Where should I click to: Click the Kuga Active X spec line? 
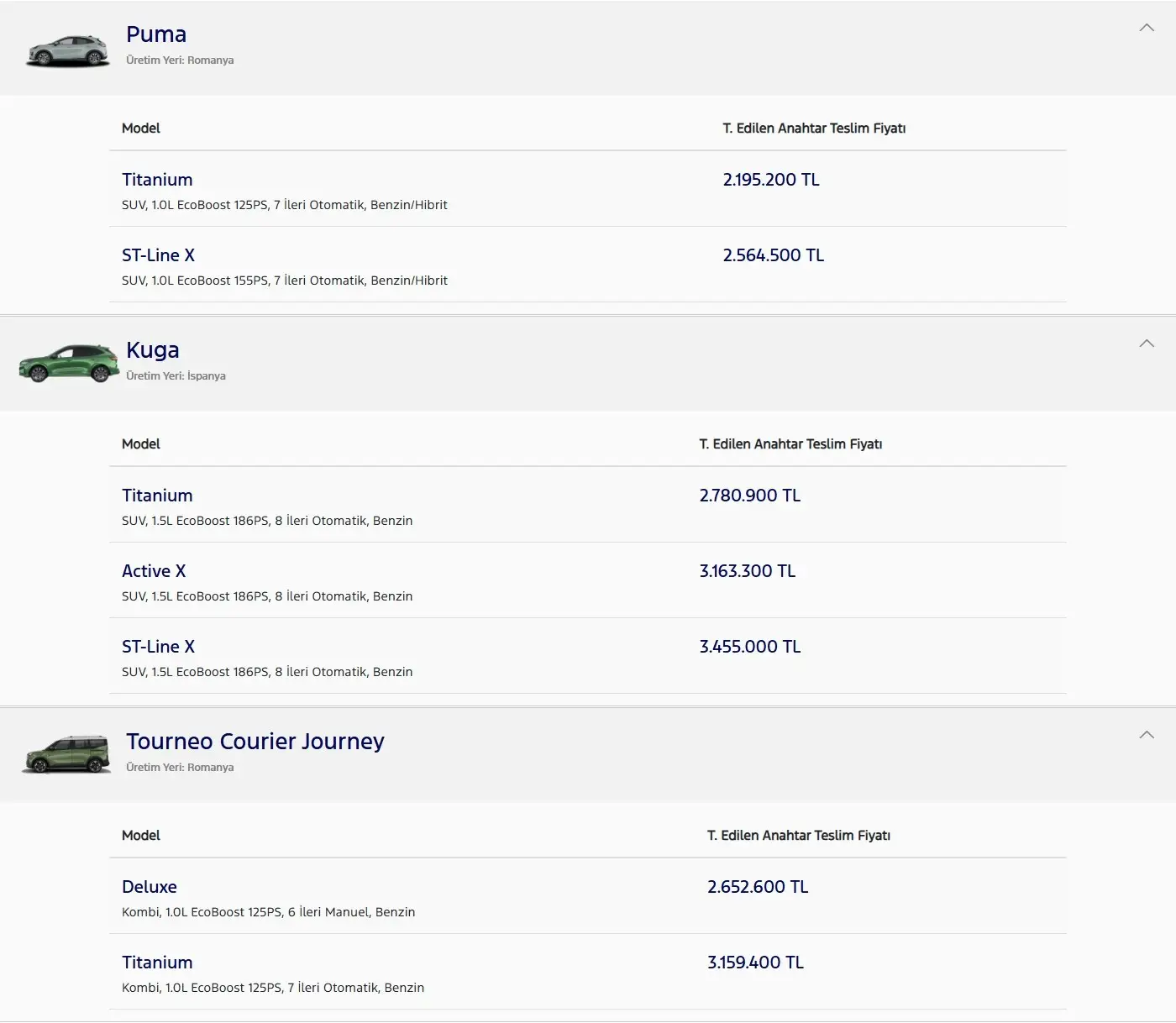[267, 596]
